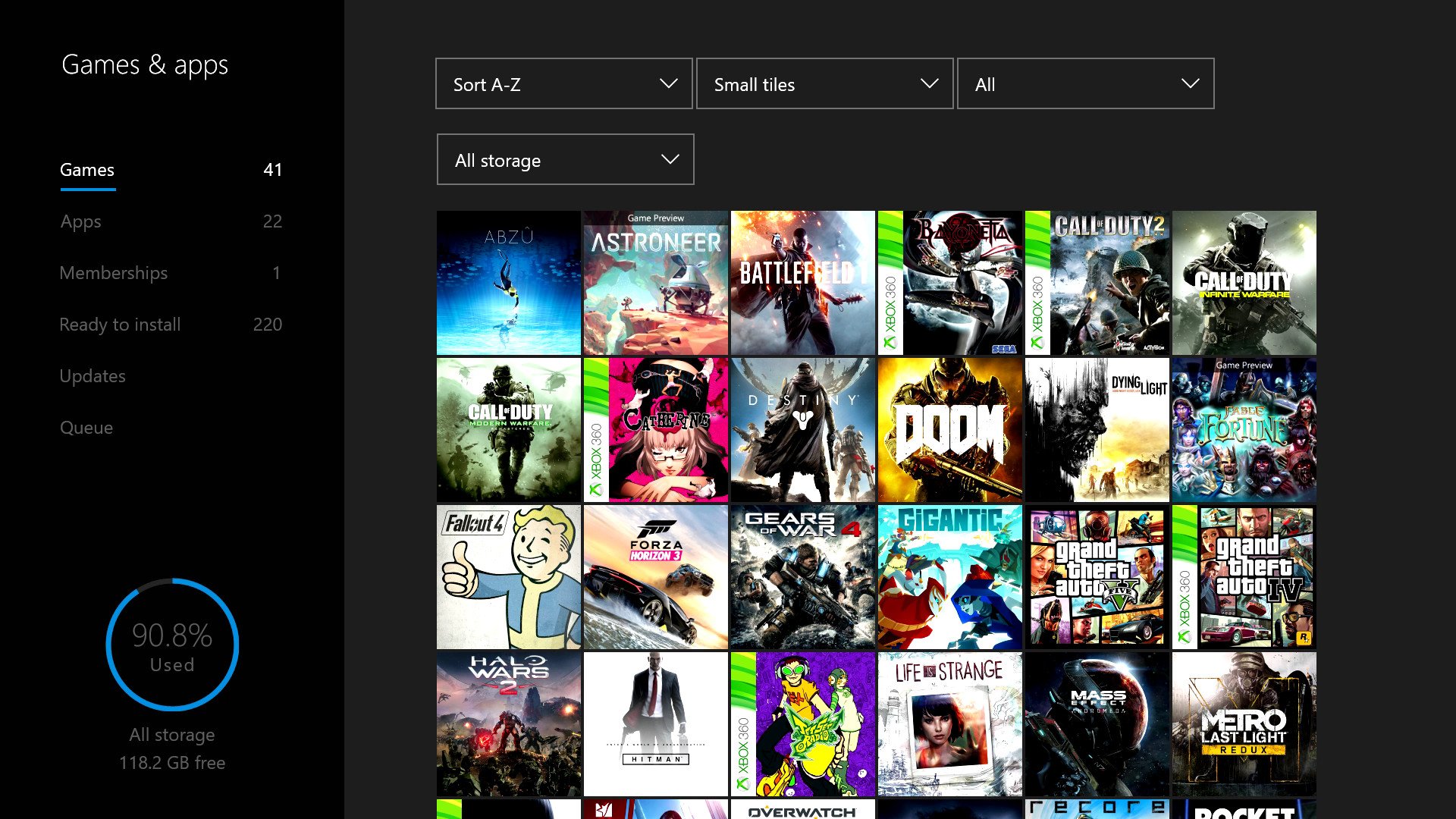The height and width of the screenshot is (819, 1456).
Task: Open Dying Light game tile
Action: click(1096, 430)
